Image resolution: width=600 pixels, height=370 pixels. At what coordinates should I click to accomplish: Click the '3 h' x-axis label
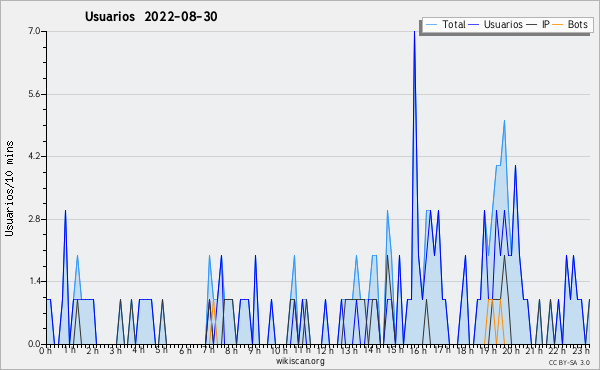[115, 350]
